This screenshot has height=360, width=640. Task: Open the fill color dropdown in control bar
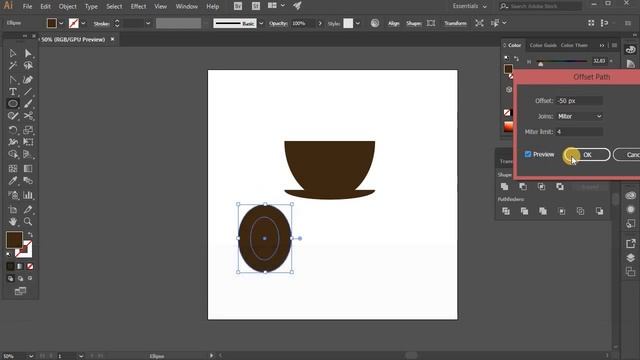tap(61, 23)
